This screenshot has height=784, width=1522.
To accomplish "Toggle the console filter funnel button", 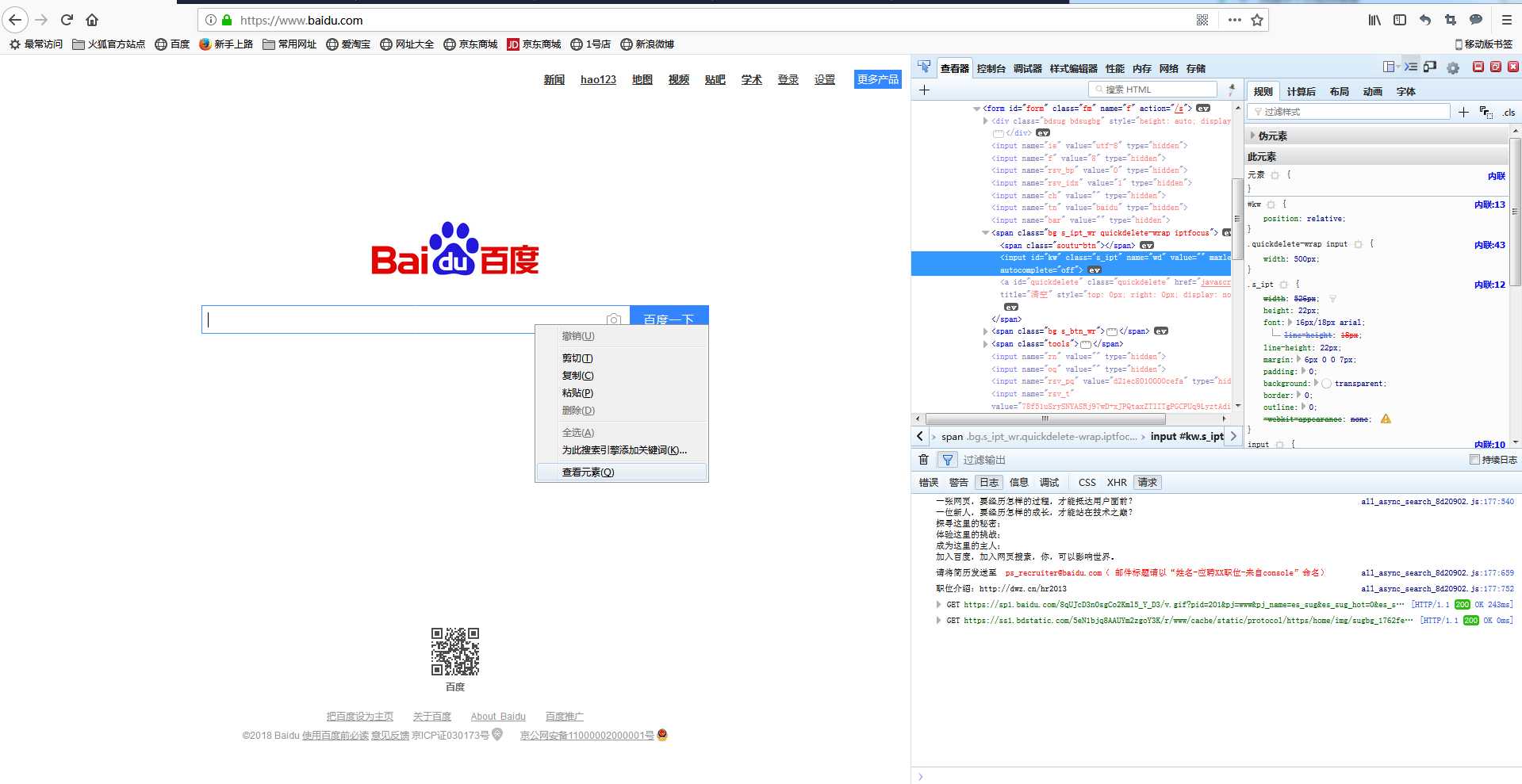I will (x=947, y=460).
